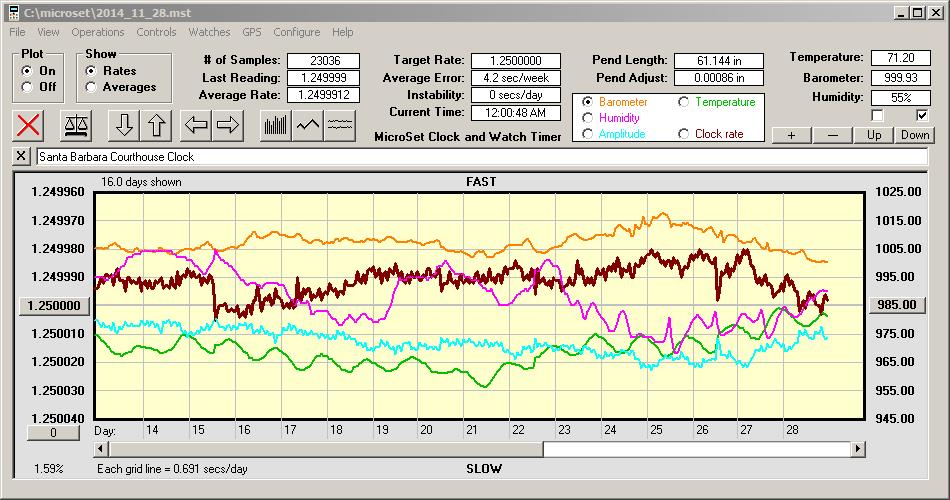Image resolution: width=950 pixels, height=500 pixels.
Task: Click the plus (+) button
Action: (791, 135)
